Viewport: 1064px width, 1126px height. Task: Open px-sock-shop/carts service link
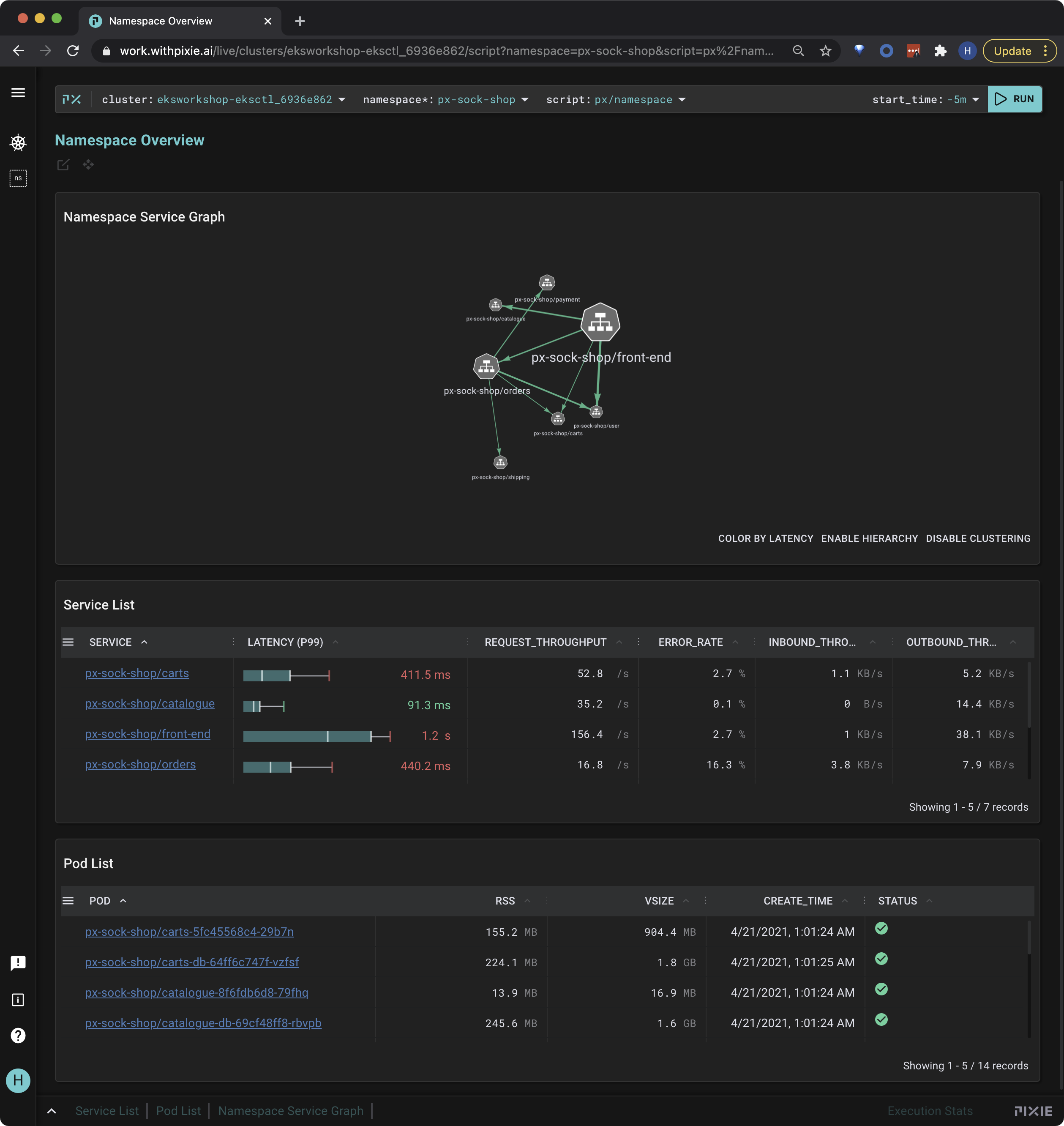point(136,672)
